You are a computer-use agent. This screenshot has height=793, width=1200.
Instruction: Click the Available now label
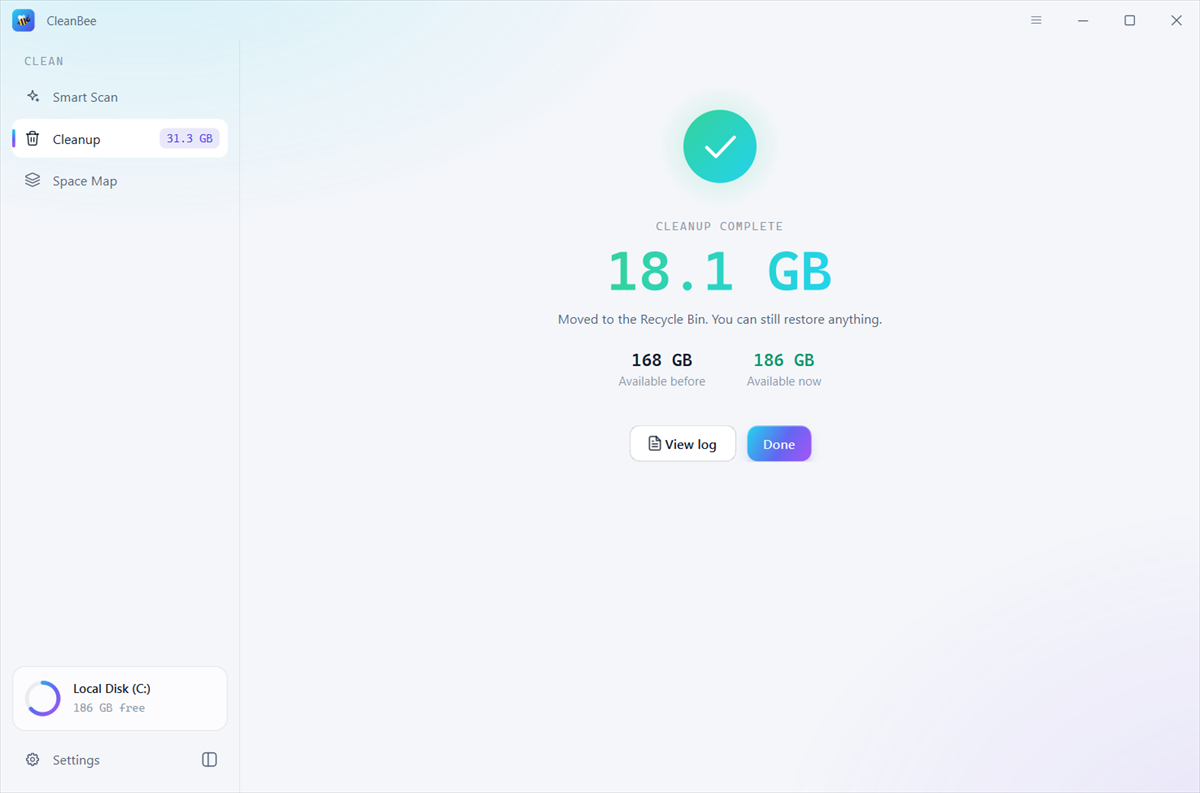[x=784, y=382]
